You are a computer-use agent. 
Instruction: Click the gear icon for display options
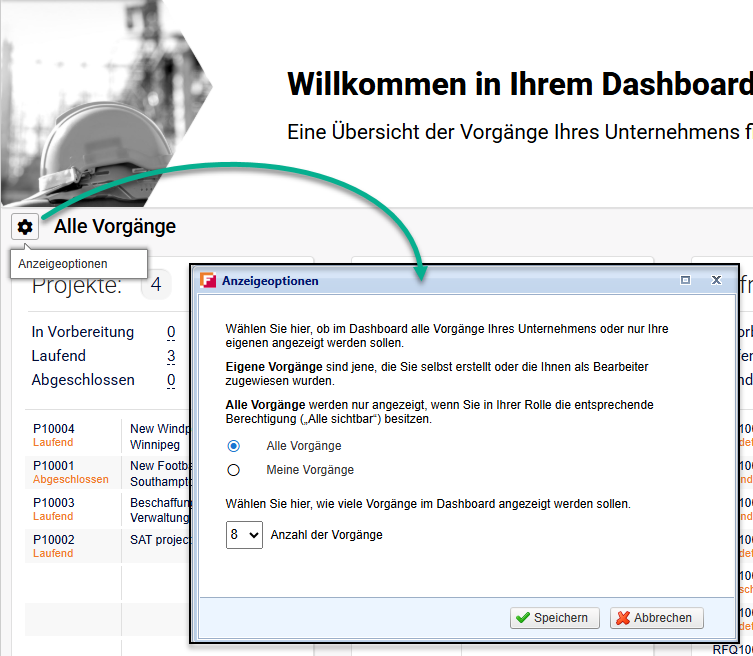tap(25, 227)
